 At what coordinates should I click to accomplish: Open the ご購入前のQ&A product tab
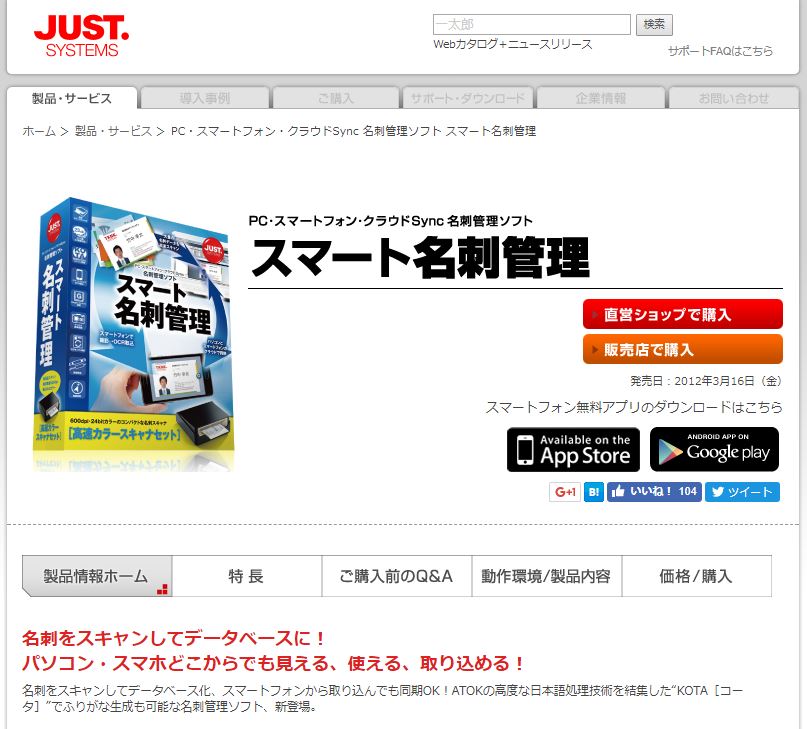(x=396, y=576)
